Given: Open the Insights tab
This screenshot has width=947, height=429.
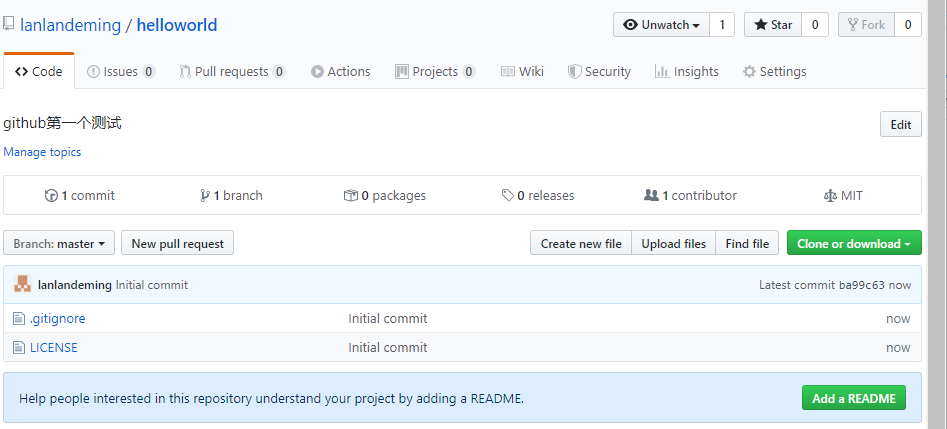Looking at the screenshot, I should tap(687, 71).
